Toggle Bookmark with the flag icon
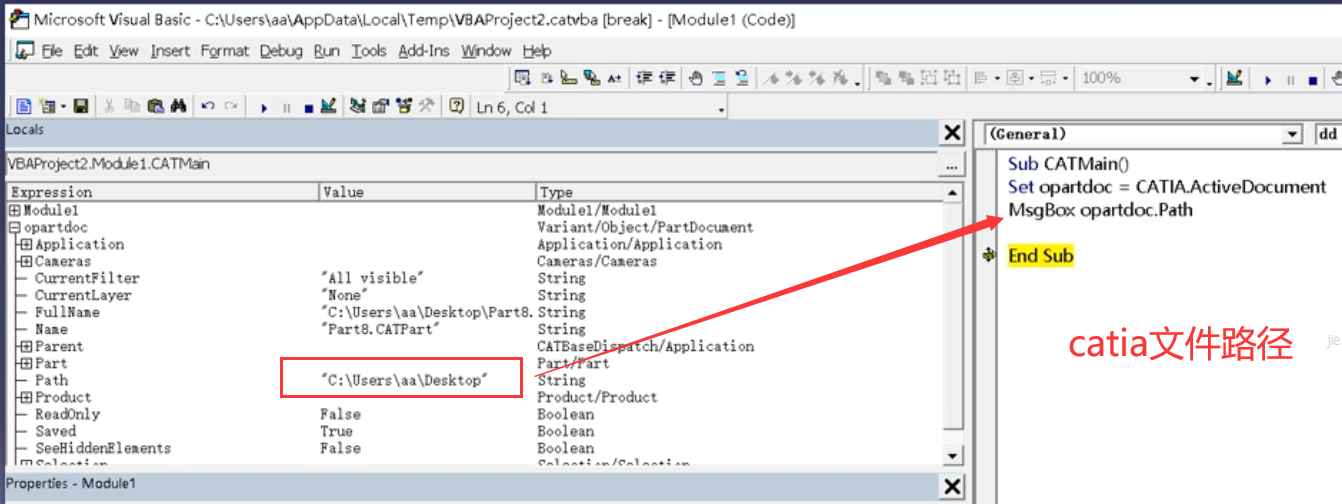 tap(771, 78)
